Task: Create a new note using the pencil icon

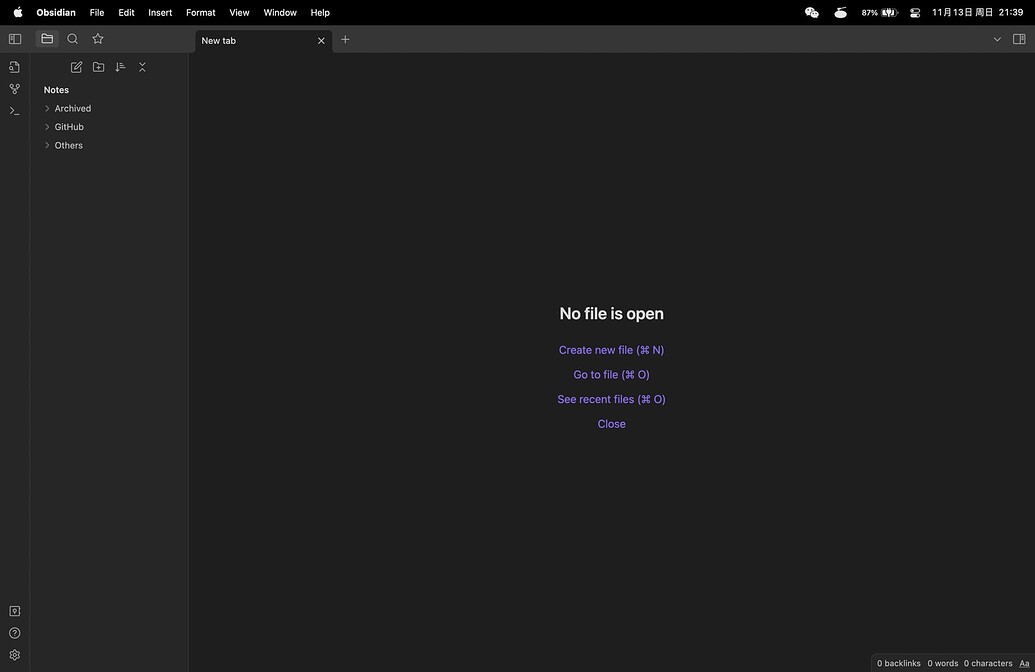Action: 76,66
